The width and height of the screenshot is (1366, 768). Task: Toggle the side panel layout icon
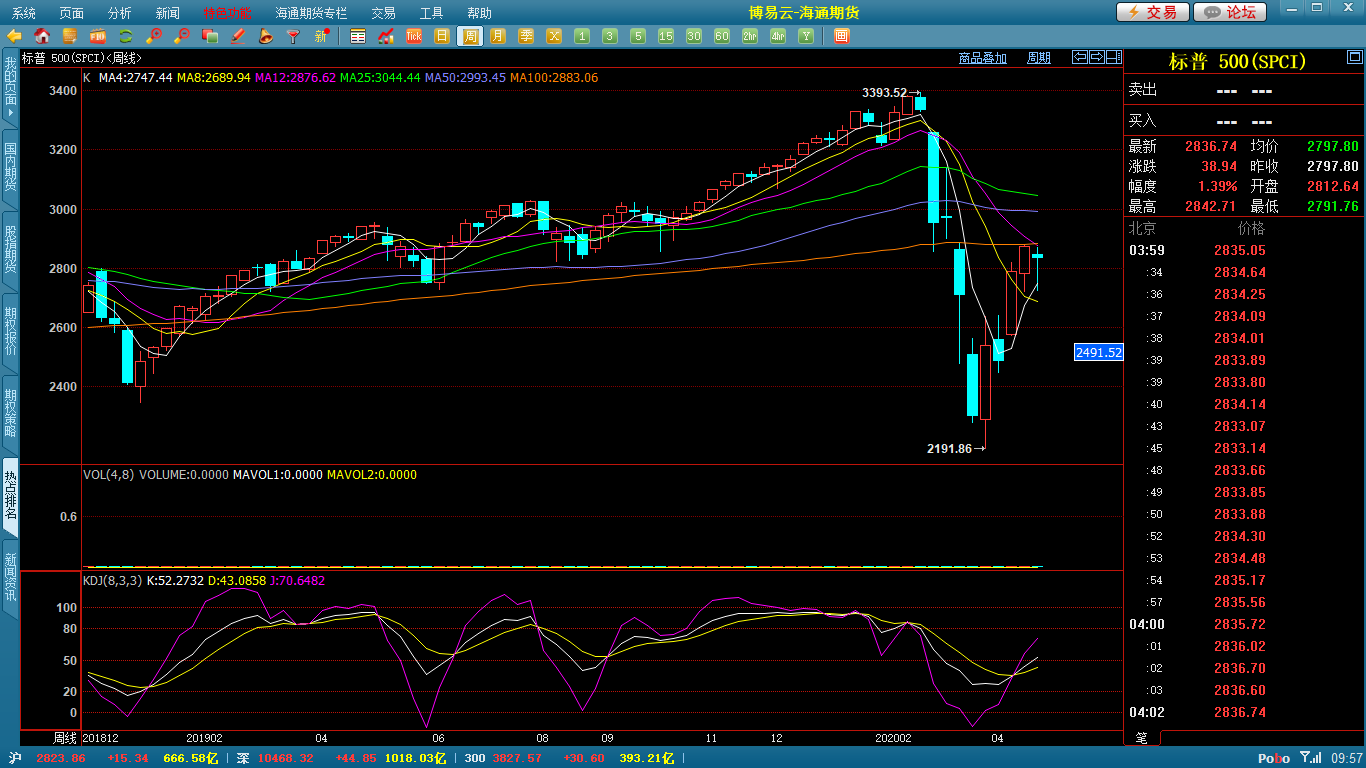1112,57
